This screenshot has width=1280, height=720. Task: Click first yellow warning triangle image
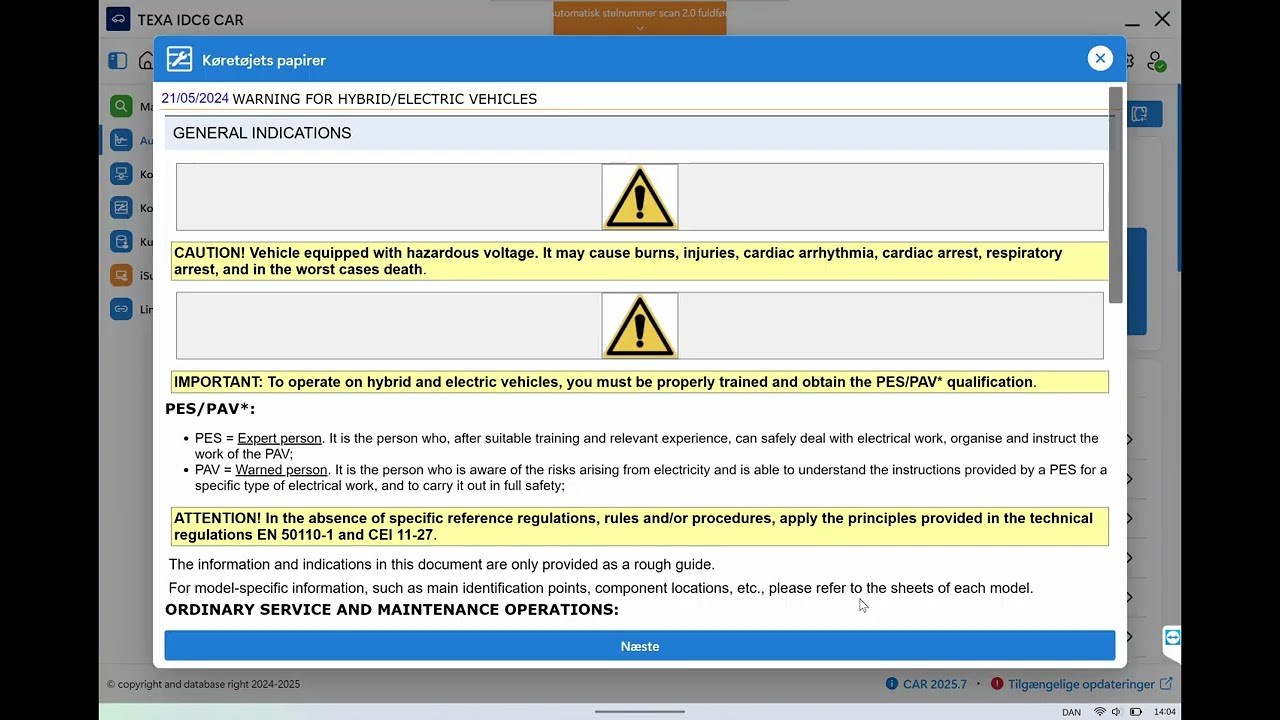pyautogui.click(x=640, y=197)
